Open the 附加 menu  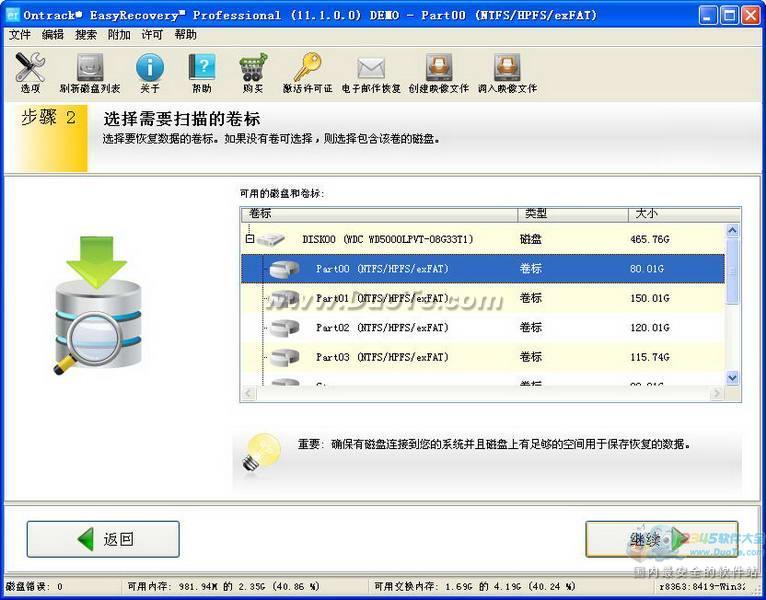pyautogui.click(x=119, y=35)
